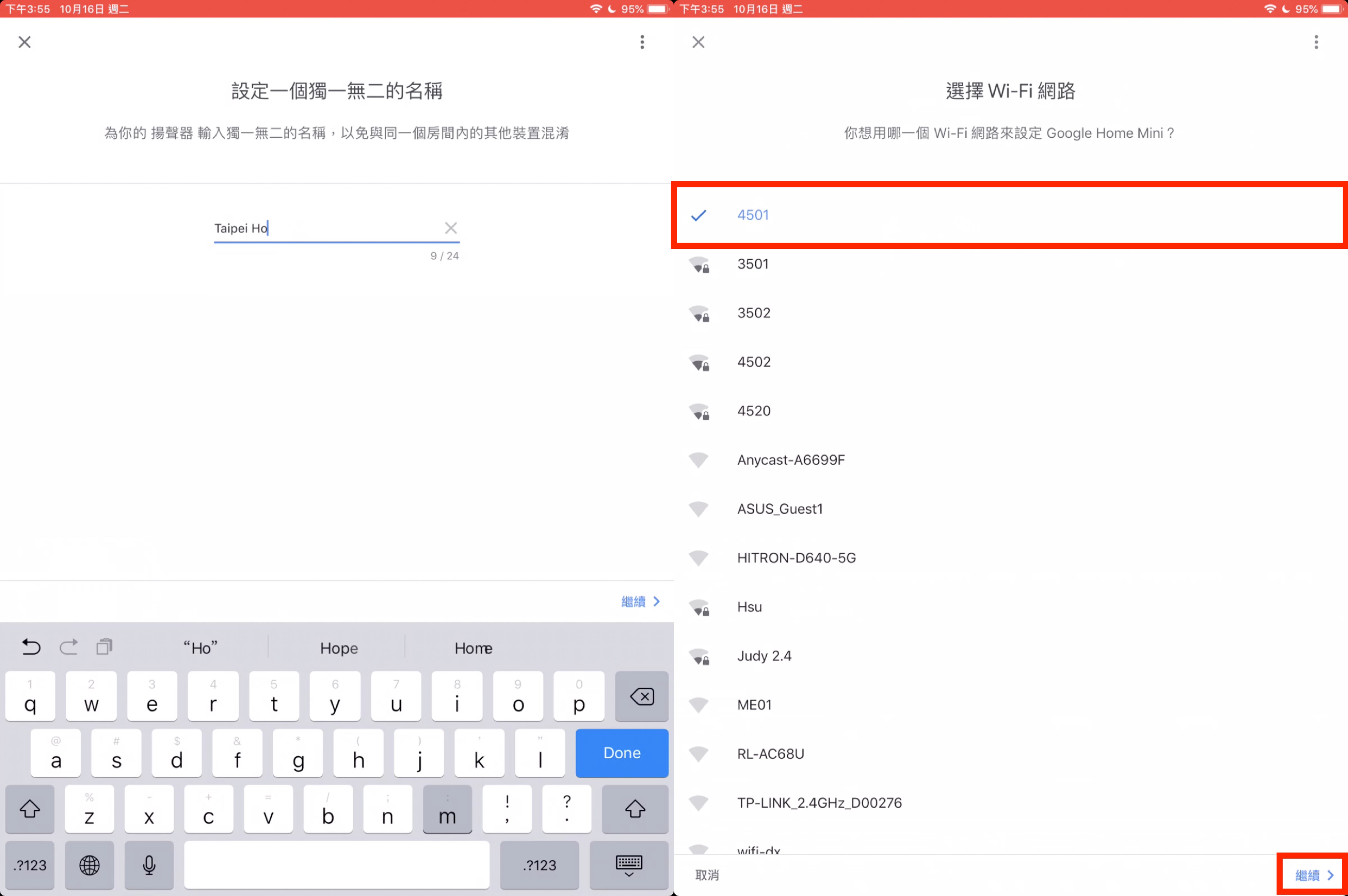Tap the Wi-Fi status icon in left status bar
This screenshot has height=896, width=1348.
coord(596,9)
